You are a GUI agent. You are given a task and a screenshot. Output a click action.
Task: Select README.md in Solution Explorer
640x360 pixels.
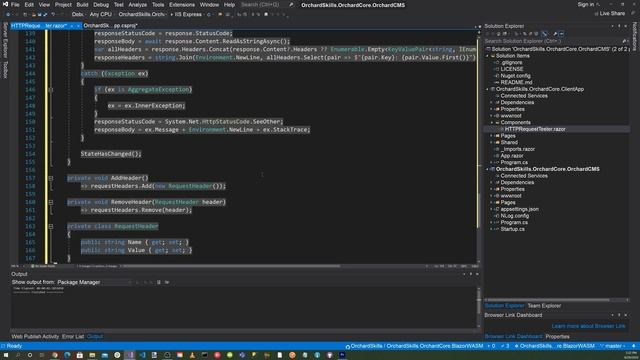[x=516, y=82]
